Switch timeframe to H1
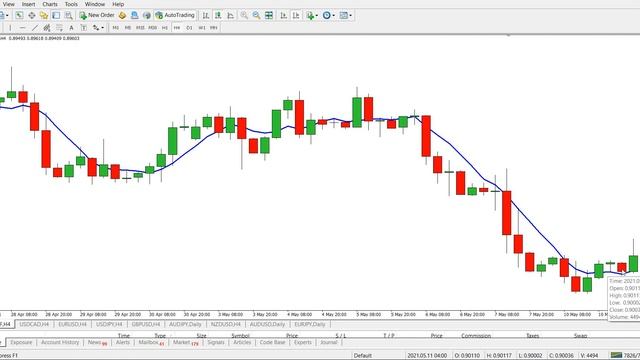The width and height of the screenshot is (640, 360). 164,28
